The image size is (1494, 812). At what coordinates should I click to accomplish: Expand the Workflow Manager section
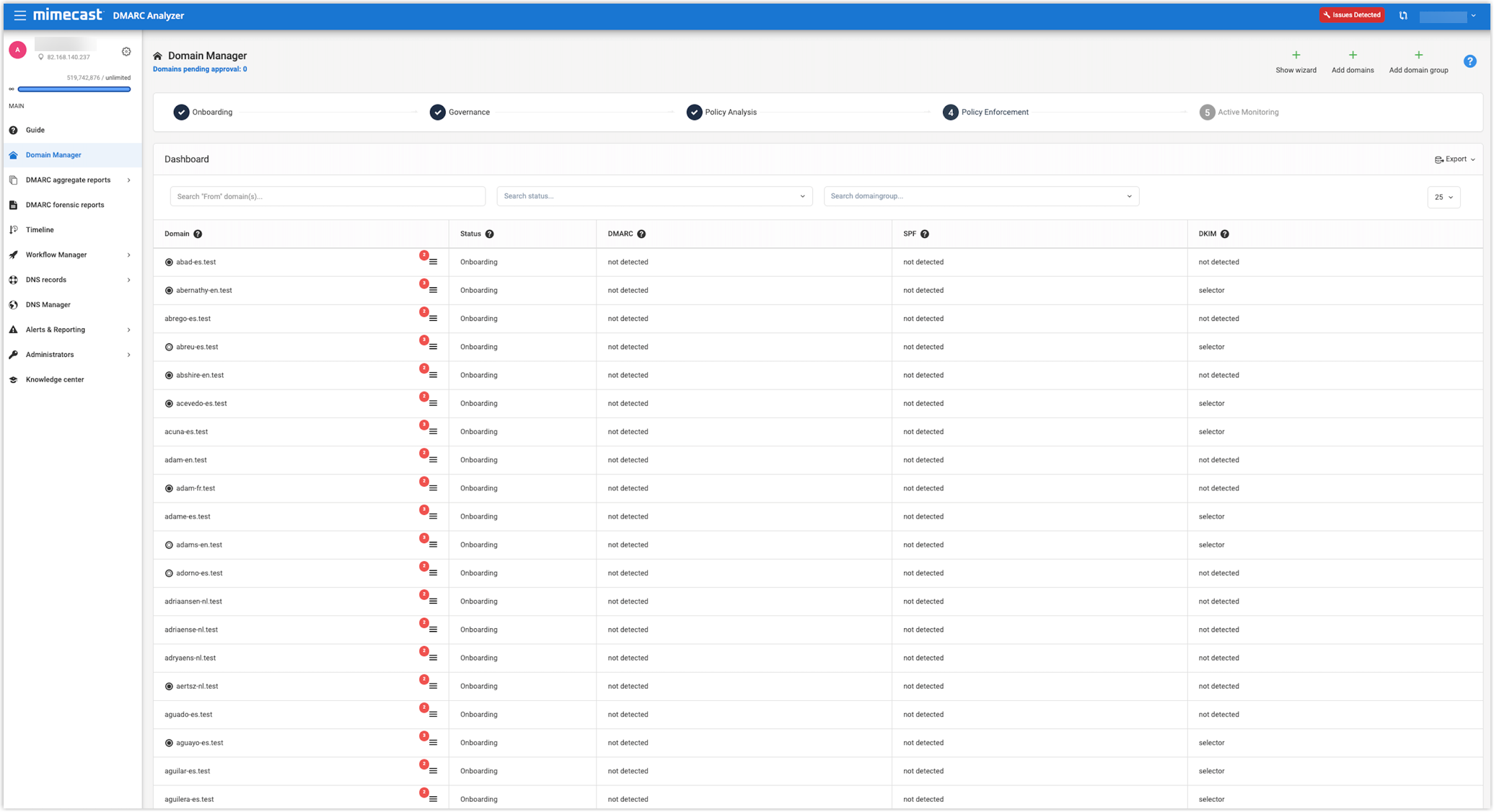point(56,255)
